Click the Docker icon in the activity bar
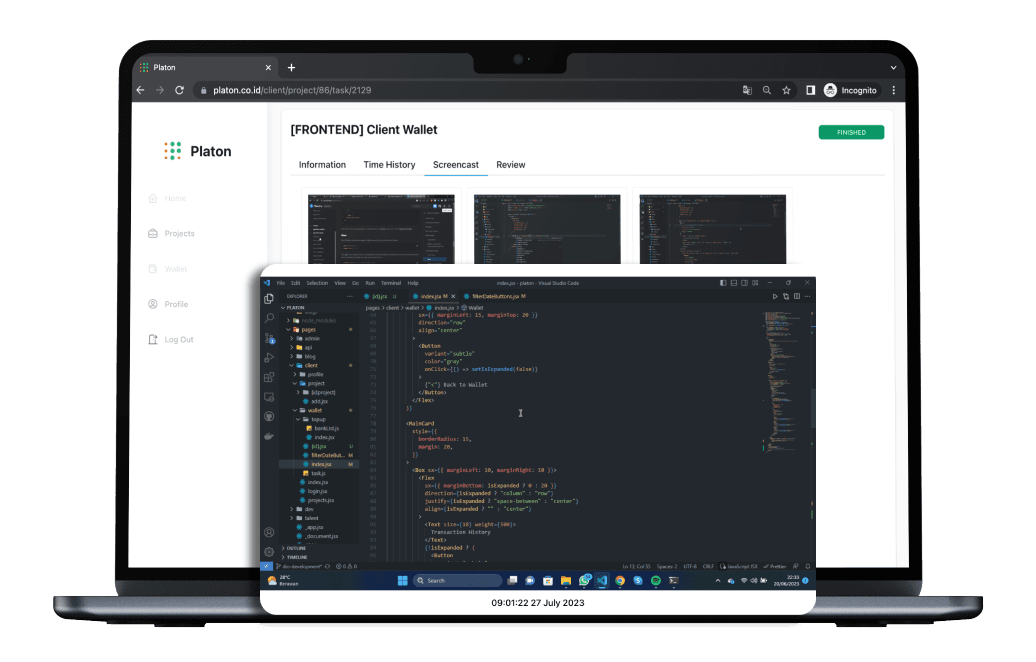 [269, 435]
